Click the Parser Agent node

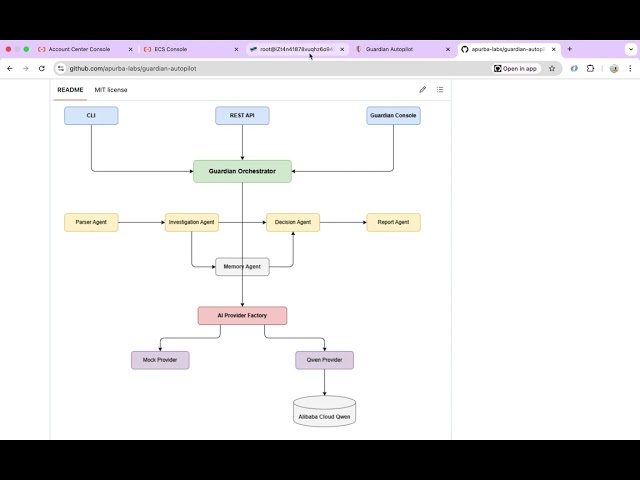coord(91,222)
